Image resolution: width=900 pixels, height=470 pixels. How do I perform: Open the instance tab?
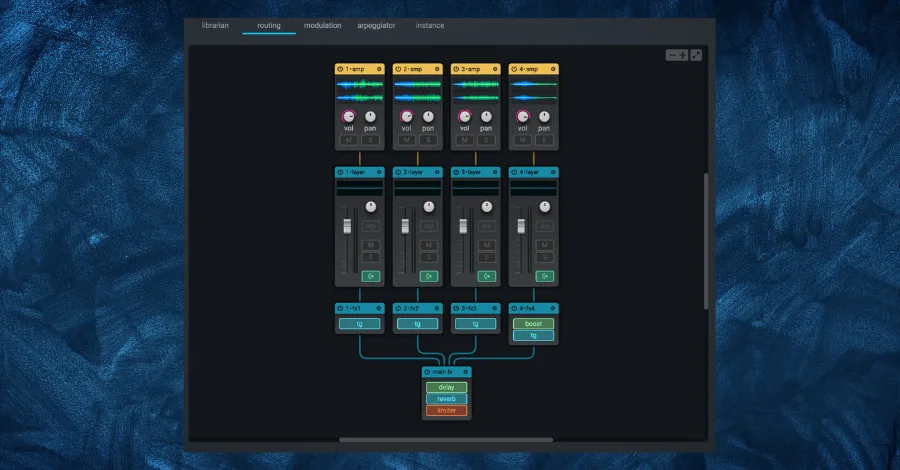(x=430, y=25)
